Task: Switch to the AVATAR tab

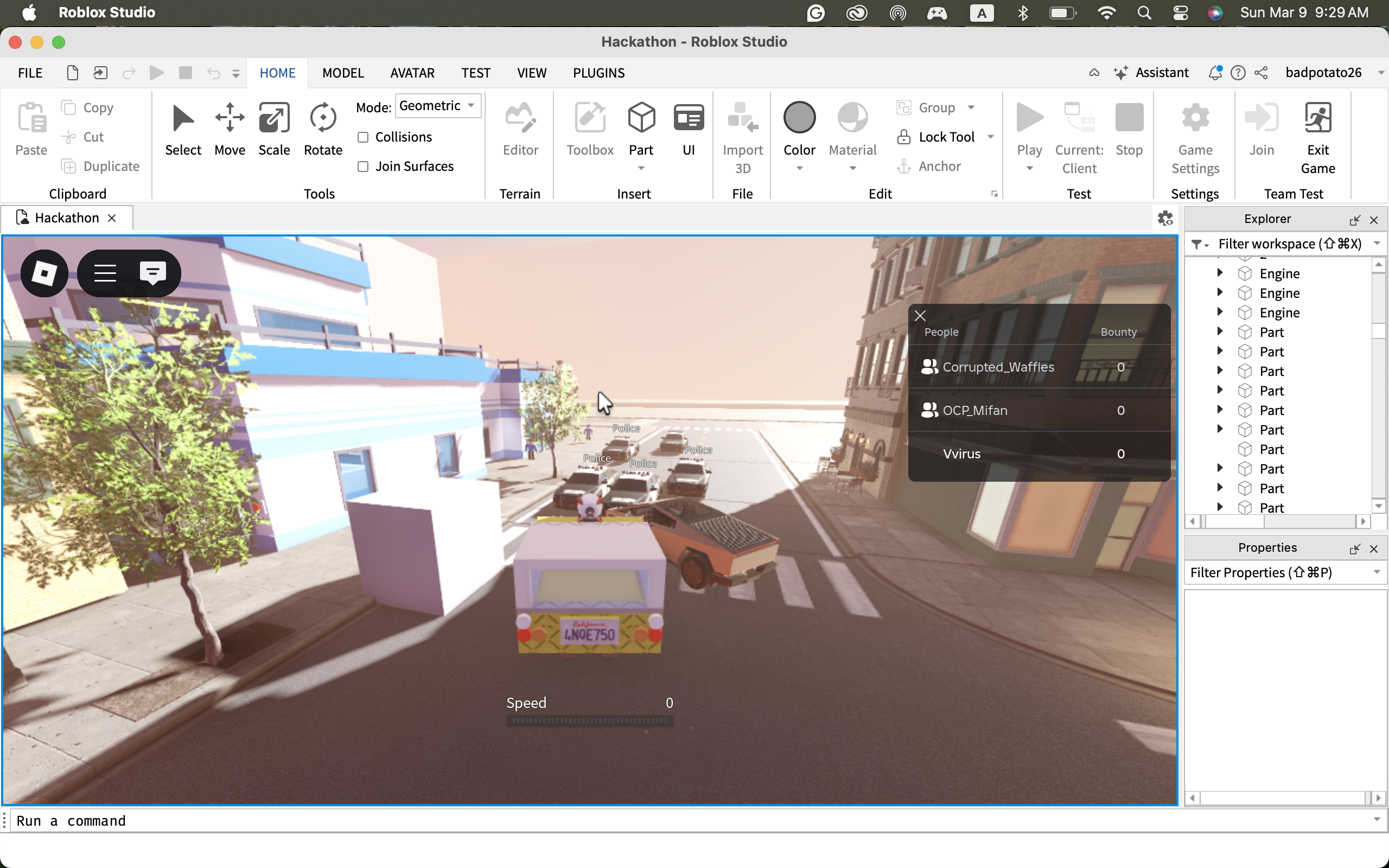Action: pyautogui.click(x=412, y=73)
